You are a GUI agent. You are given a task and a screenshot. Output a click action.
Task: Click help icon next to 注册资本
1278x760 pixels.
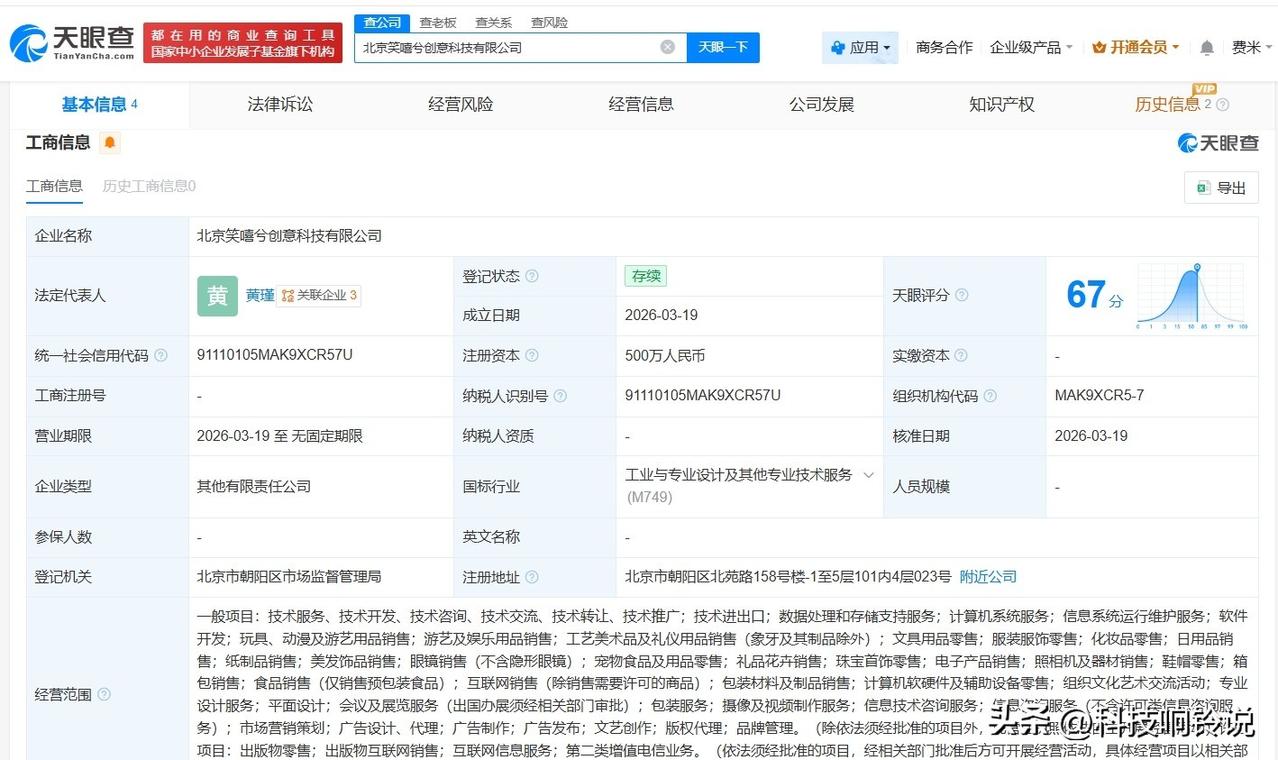point(534,356)
